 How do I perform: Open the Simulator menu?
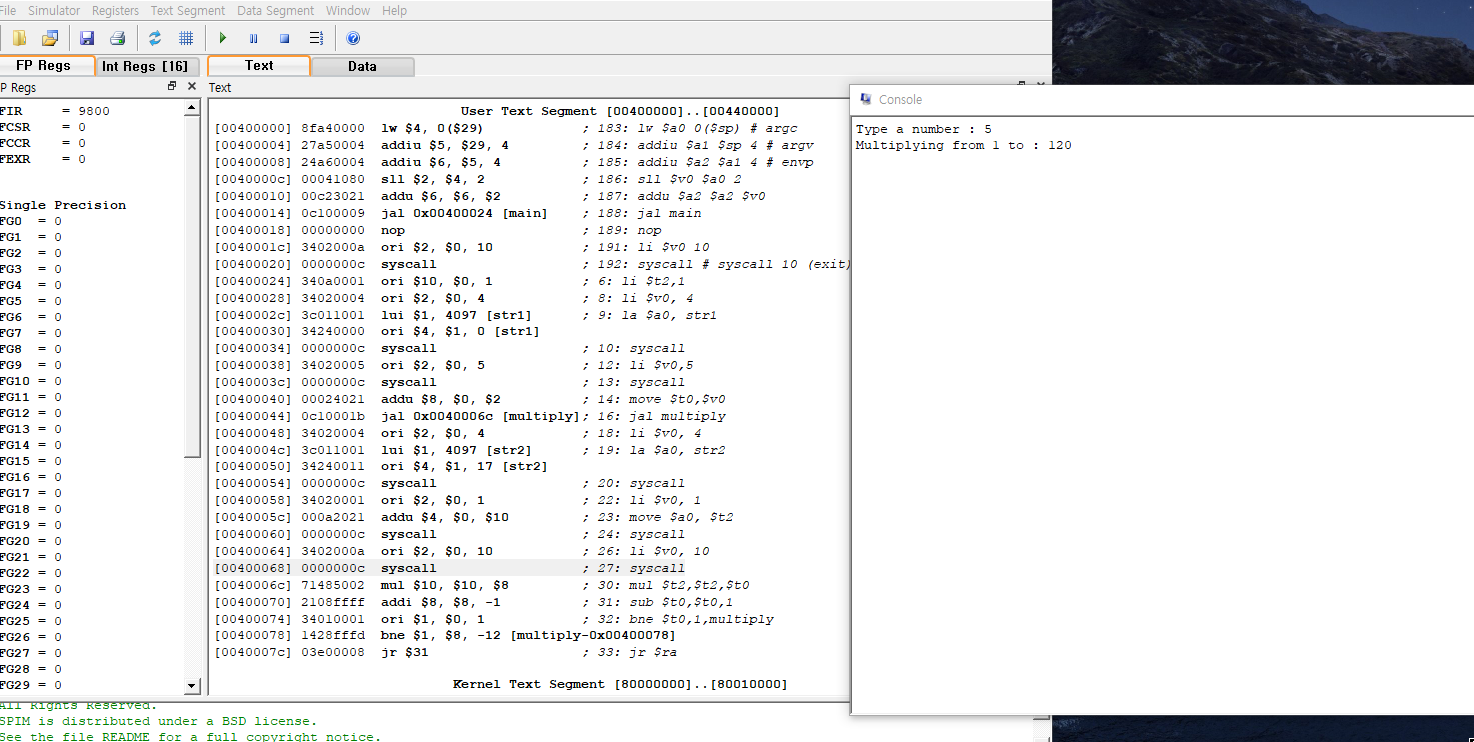(54, 11)
